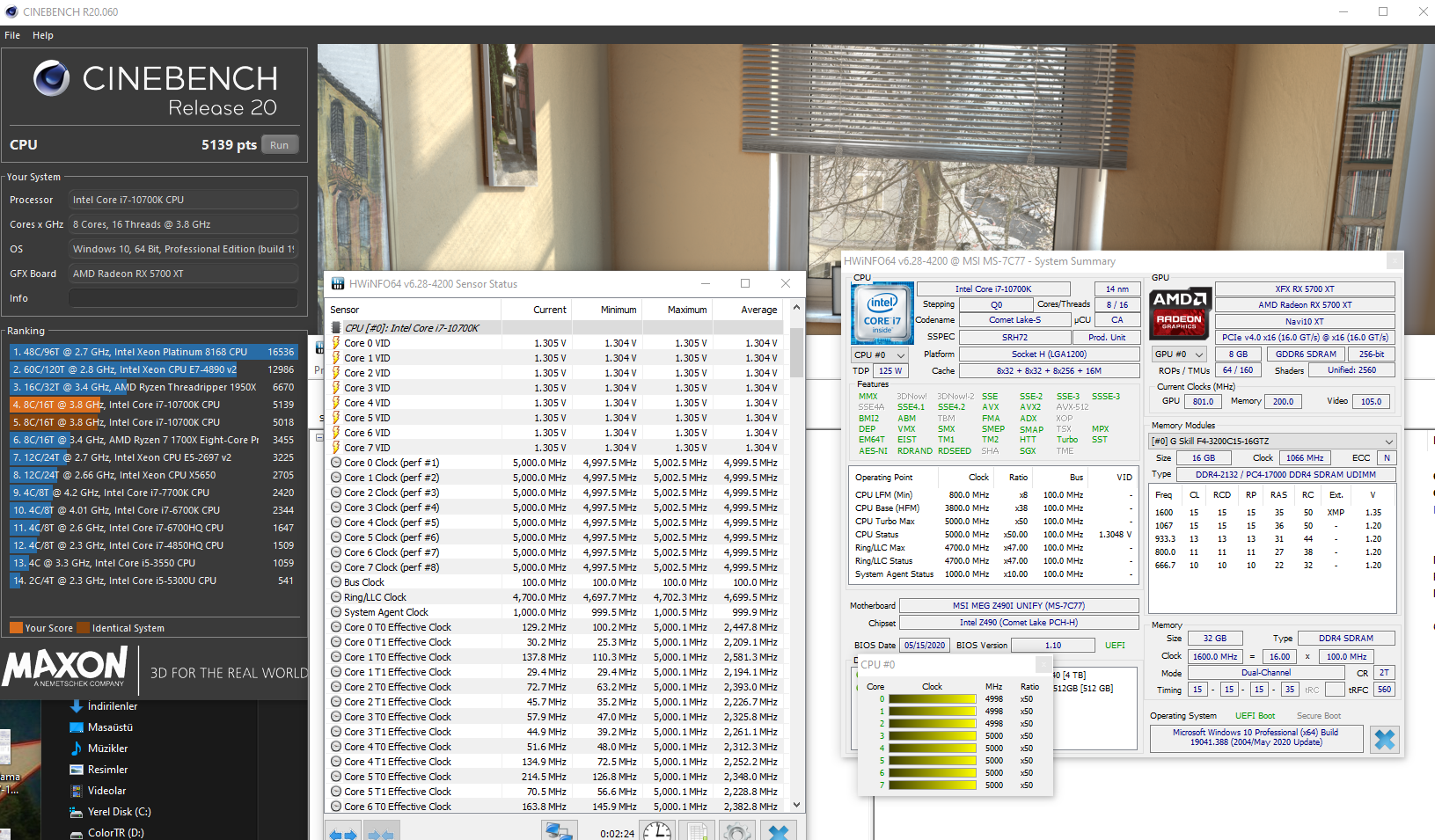The width and height of the screenshot is (1435, 840).
Task: Click the Sensor column header
Action: [345, 310]
